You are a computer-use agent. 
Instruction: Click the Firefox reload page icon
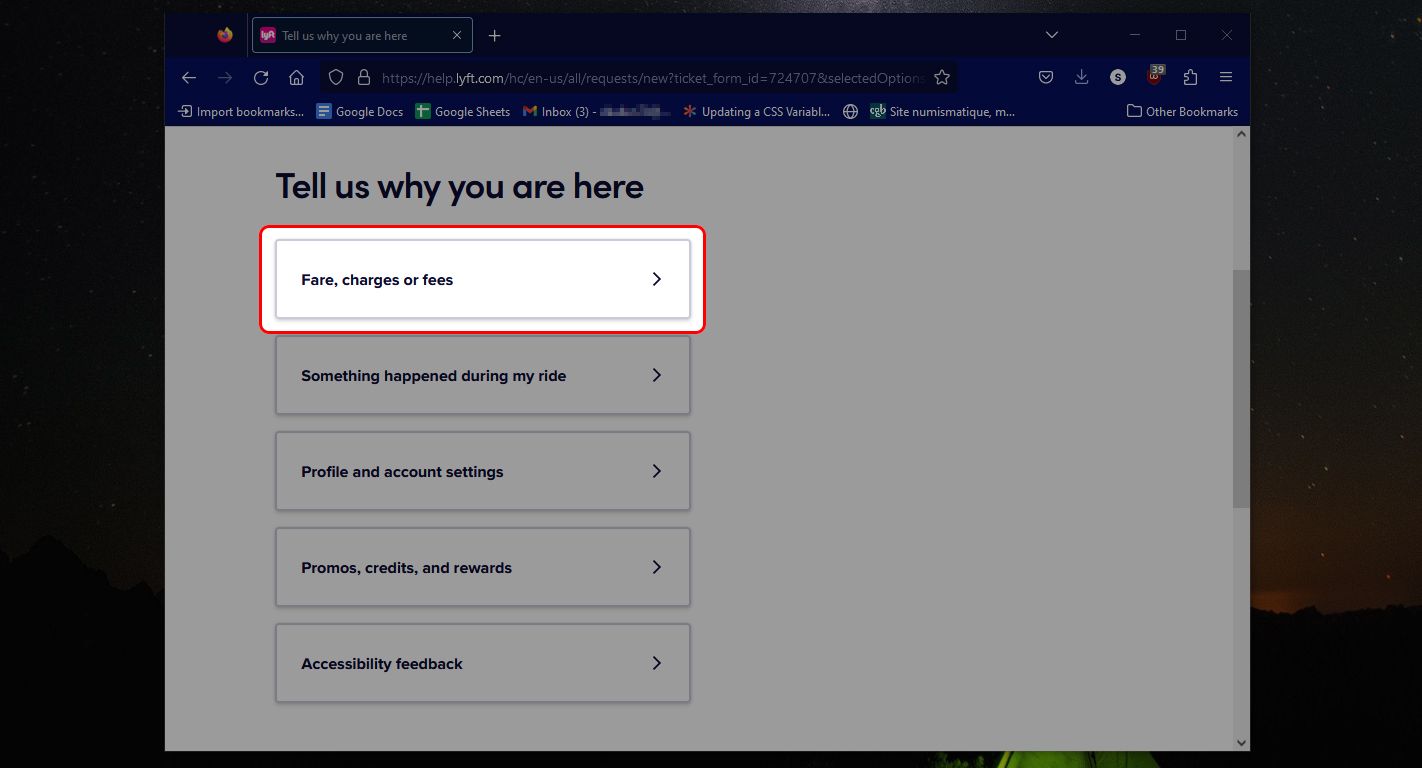tap(260, 77)
